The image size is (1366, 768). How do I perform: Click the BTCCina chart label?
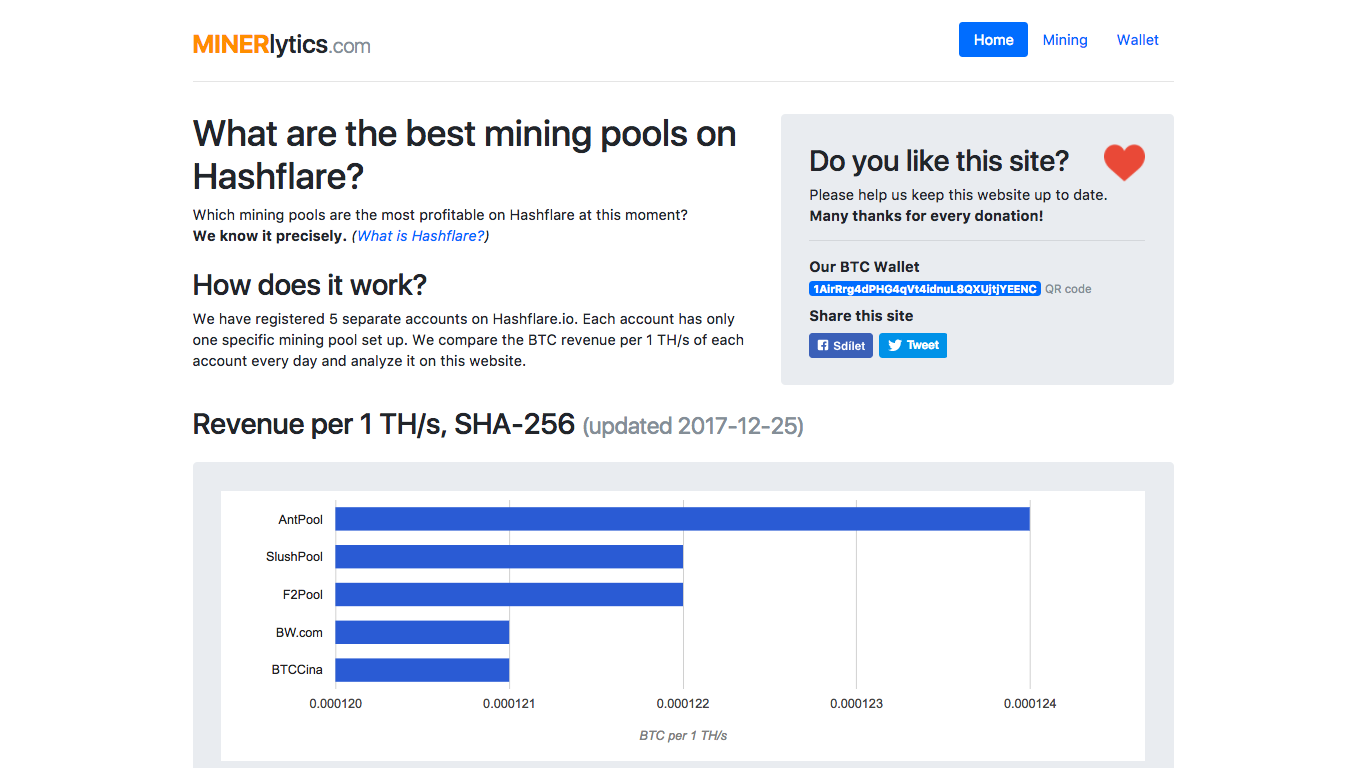pyautogui.click(x=298, y=670)
